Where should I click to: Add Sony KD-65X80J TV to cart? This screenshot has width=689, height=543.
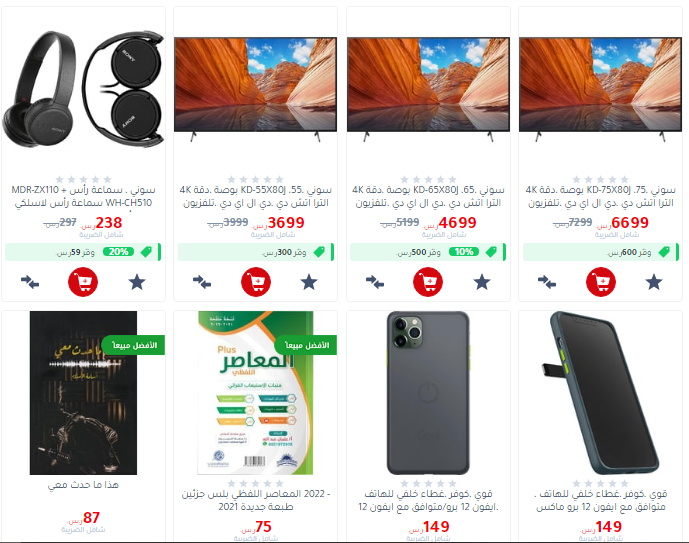coord(428,282)
